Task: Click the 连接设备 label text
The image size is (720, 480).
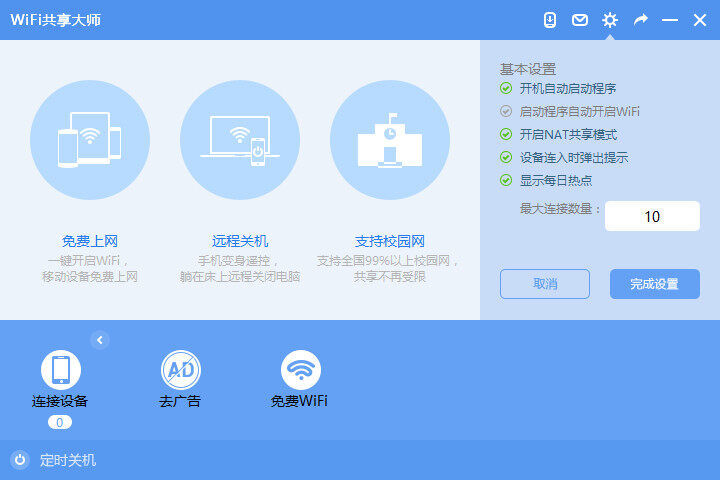Action: 60,401
